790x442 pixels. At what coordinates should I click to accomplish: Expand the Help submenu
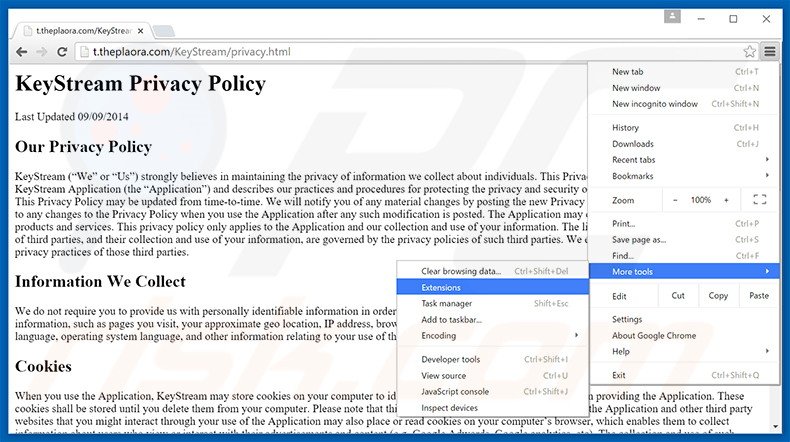click(x=684, y=351)
